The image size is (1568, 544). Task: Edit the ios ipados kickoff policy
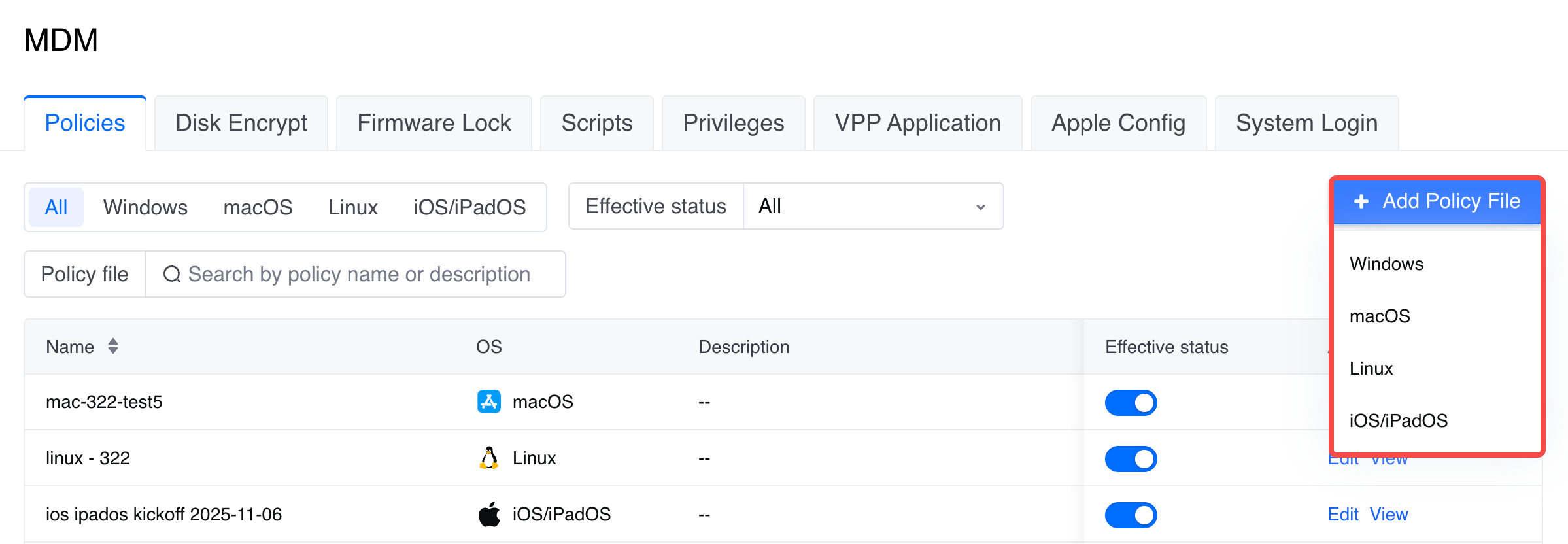[x=1342, y=515]
